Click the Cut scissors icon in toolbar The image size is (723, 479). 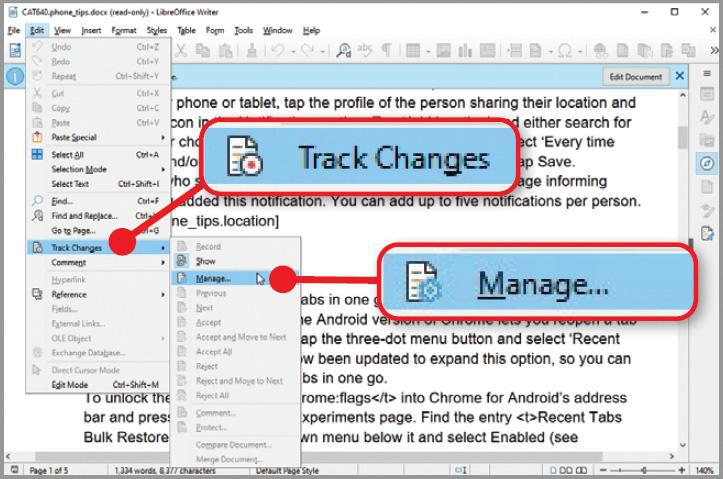(x=181, y=50)
